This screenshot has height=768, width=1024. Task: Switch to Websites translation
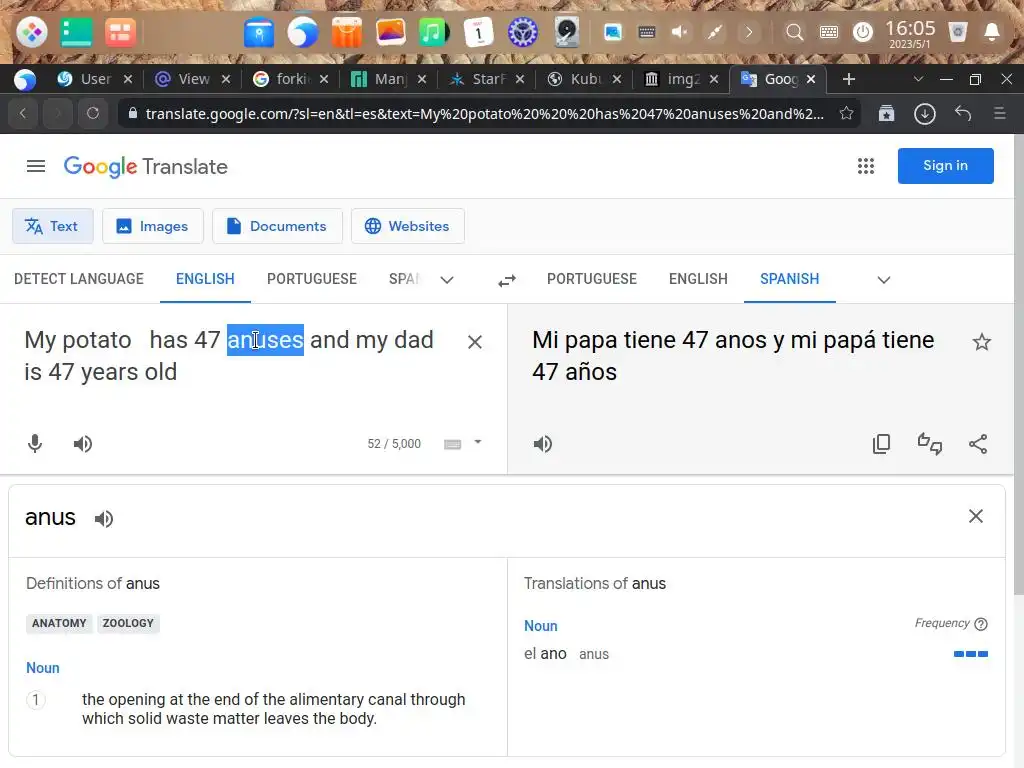[408, 226]
